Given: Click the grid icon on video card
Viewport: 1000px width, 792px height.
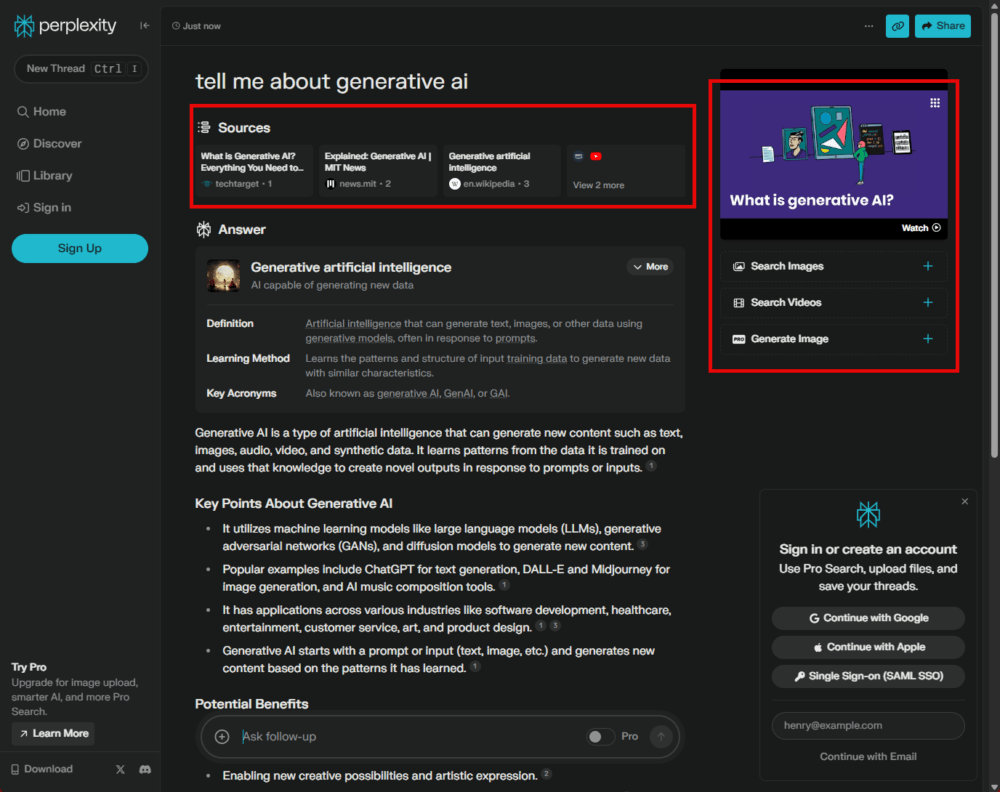Looking at the screenshot, I should click(x=934, y=103).
